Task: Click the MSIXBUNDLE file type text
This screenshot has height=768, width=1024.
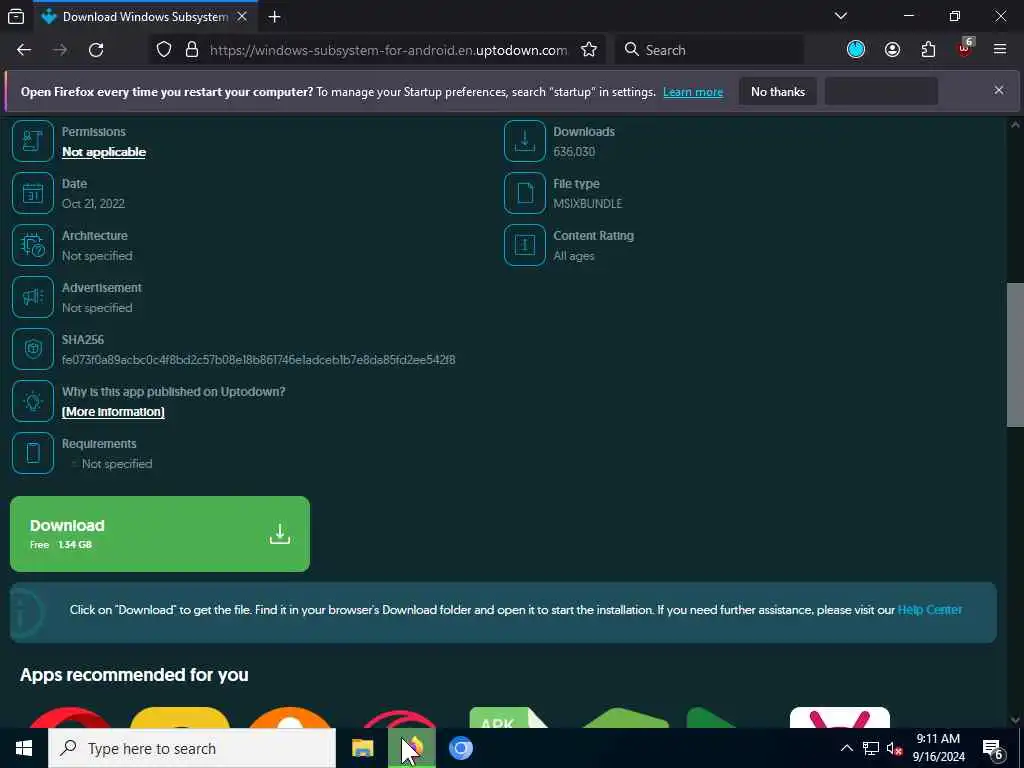Action: point(588,204)
